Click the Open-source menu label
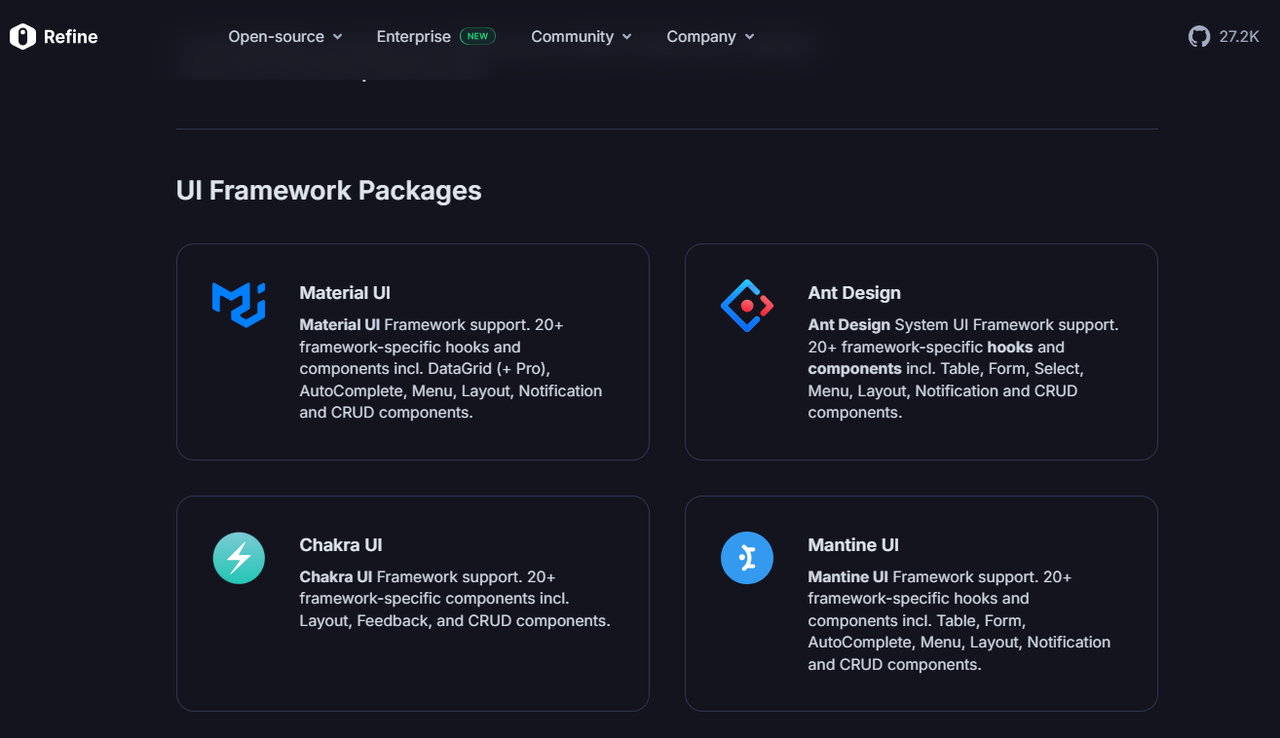This screenshot has height=738, width=1280. tap(276, 36)
